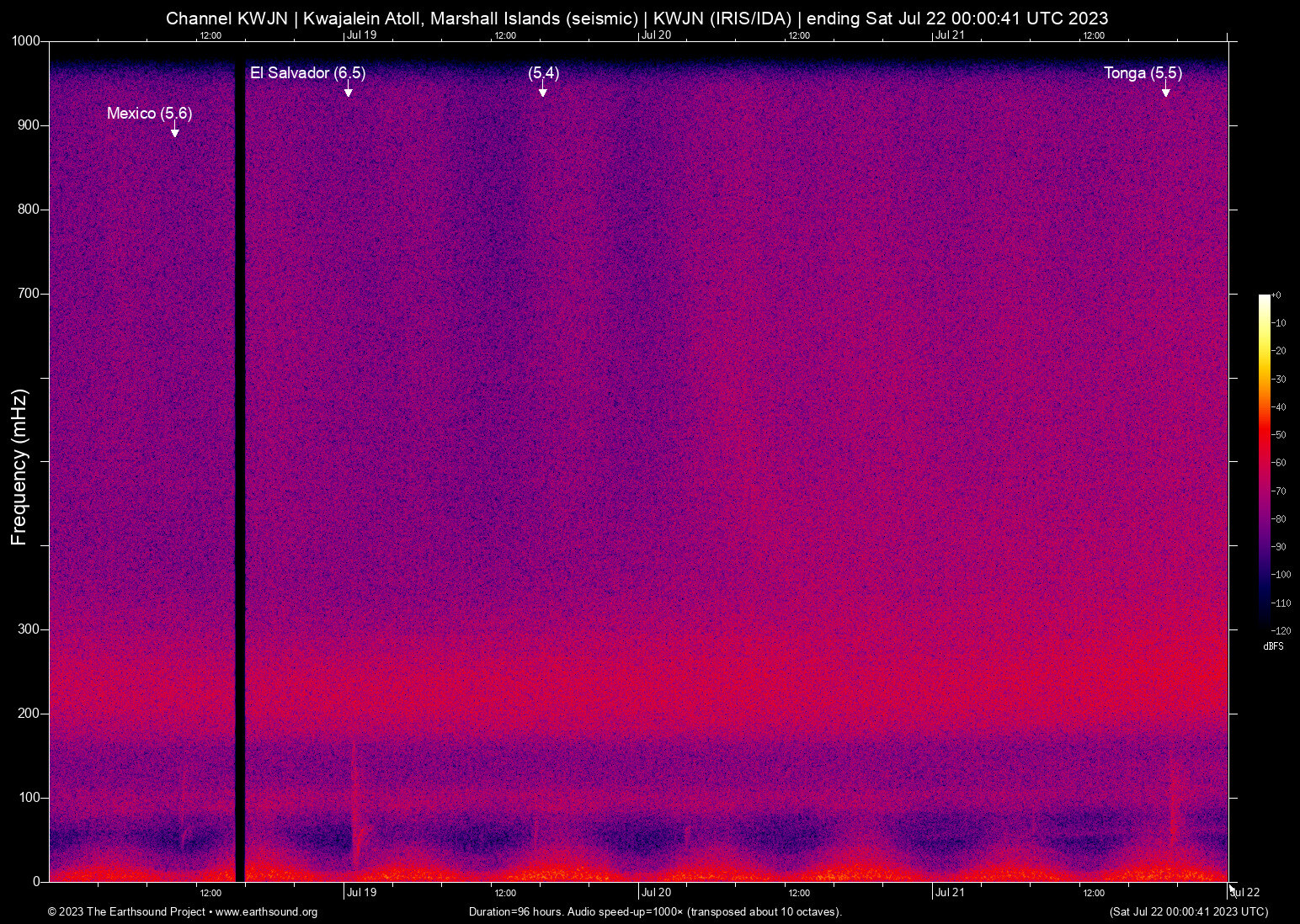Select the El Salvador (6.5) event label
The width and height of the screenshot is (1300, 924).
[x=307, y=73]
